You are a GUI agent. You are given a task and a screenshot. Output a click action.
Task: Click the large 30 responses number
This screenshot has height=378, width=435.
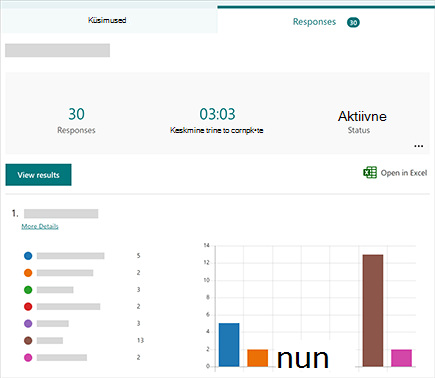pyautogui.click(x=76, y=114)
